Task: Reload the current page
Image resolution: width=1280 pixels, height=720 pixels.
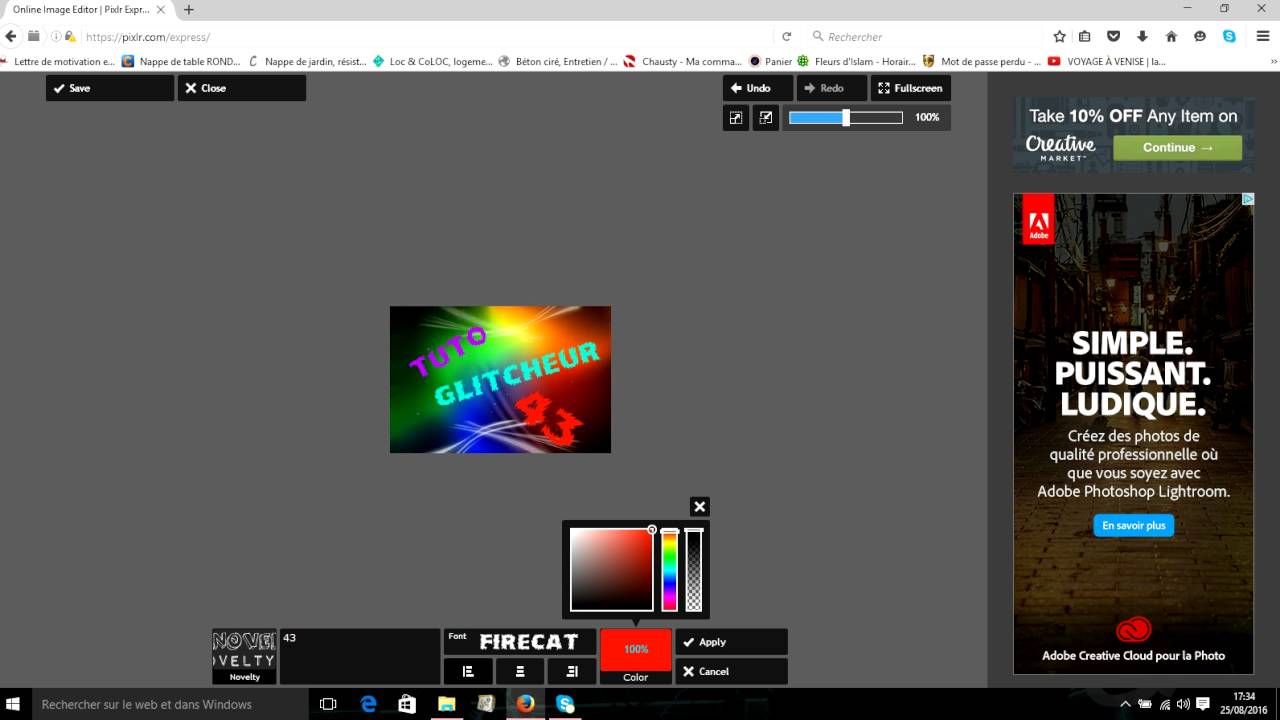Action: tap(787, 36)
